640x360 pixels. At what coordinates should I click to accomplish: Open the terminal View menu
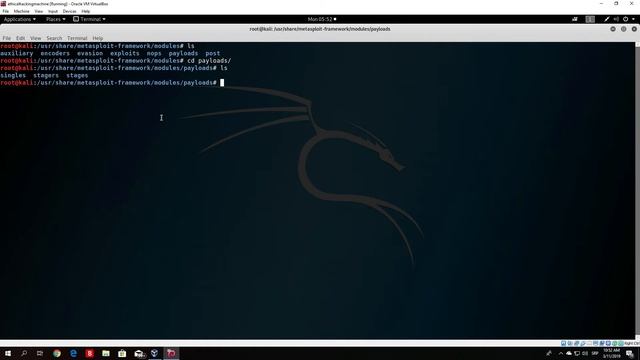point(36,38)
